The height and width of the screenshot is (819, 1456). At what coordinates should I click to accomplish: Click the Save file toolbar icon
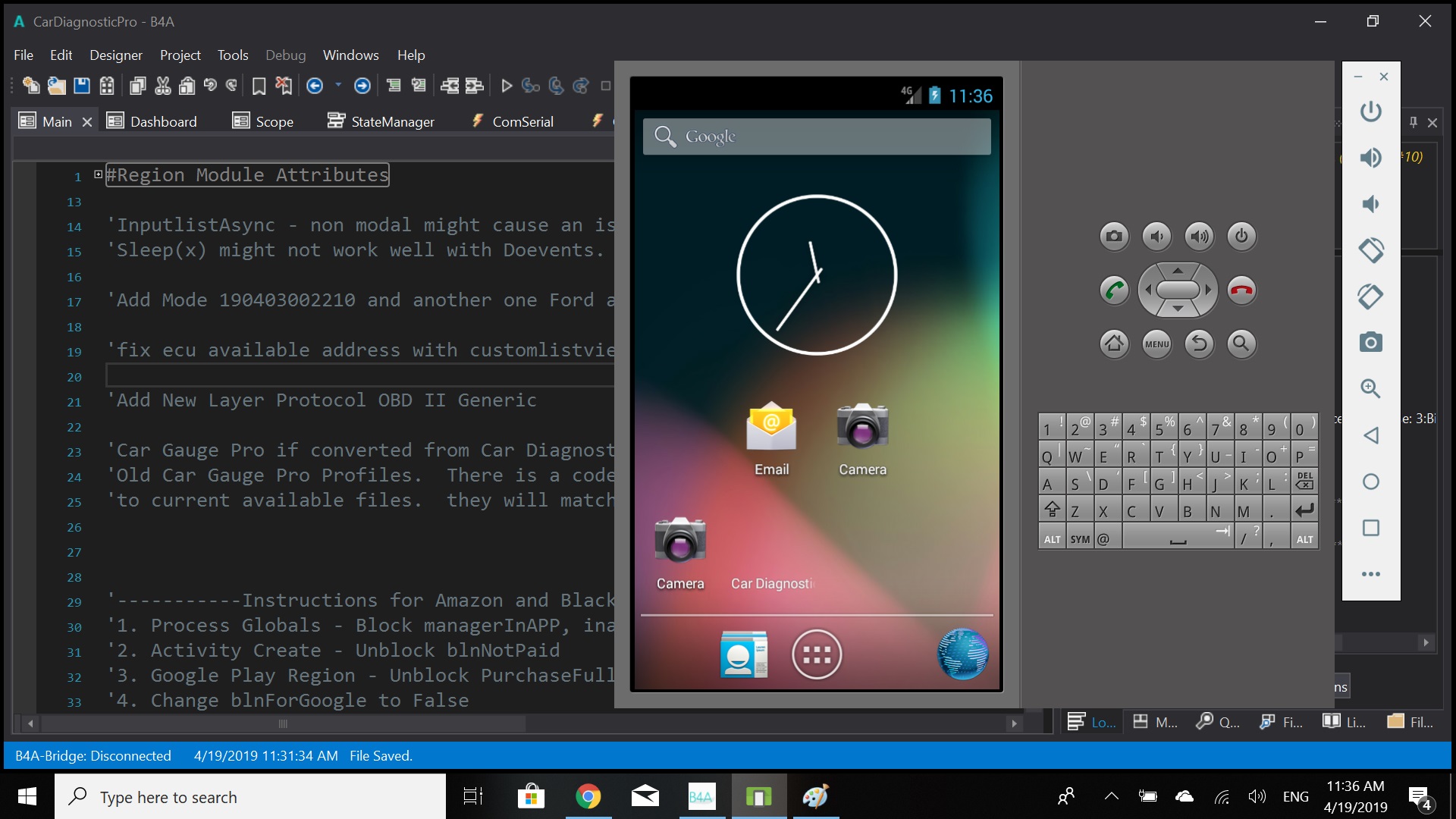coord(82,86)
